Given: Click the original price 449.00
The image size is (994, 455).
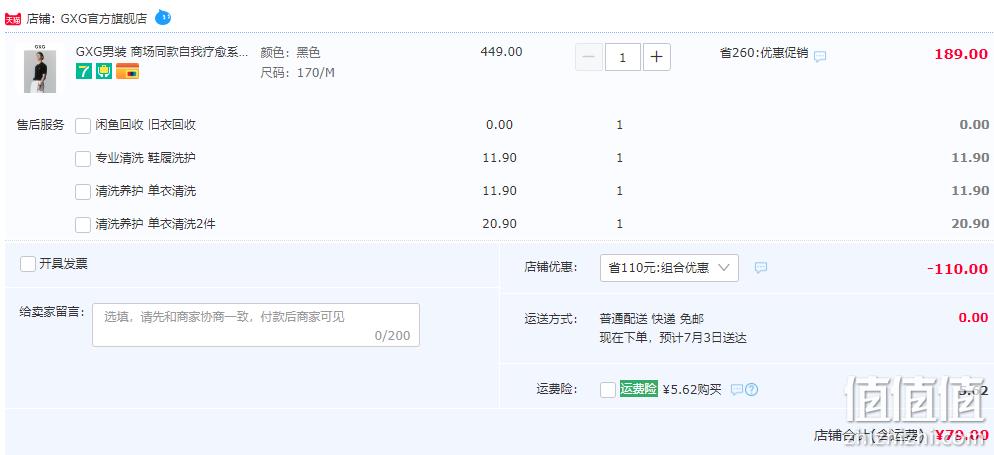Looking at the screenshot, I should click(x=501, y=52).
